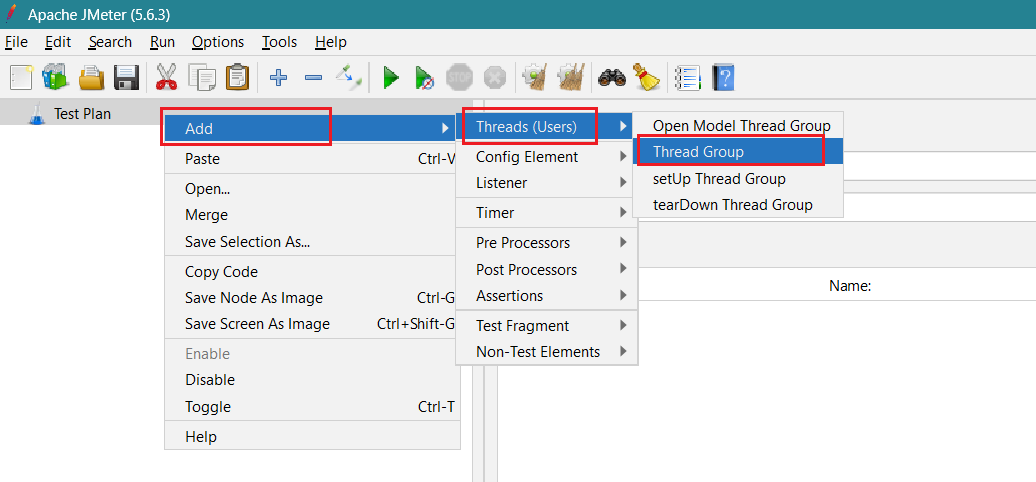Expand the Config Element submenu
The width and height of the screenshot is (1036, 482).
(546, 157)
